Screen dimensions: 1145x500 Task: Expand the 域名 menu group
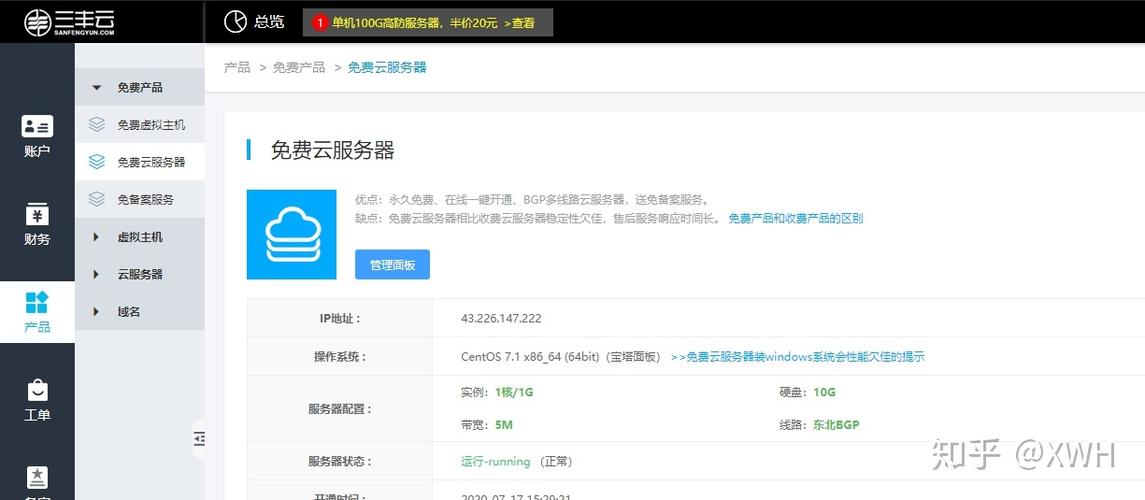tap(139, 312)
